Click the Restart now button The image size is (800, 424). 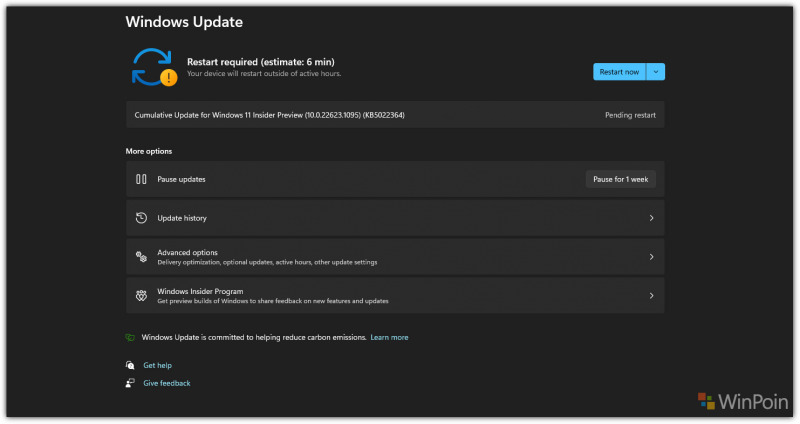click(619, 72)
